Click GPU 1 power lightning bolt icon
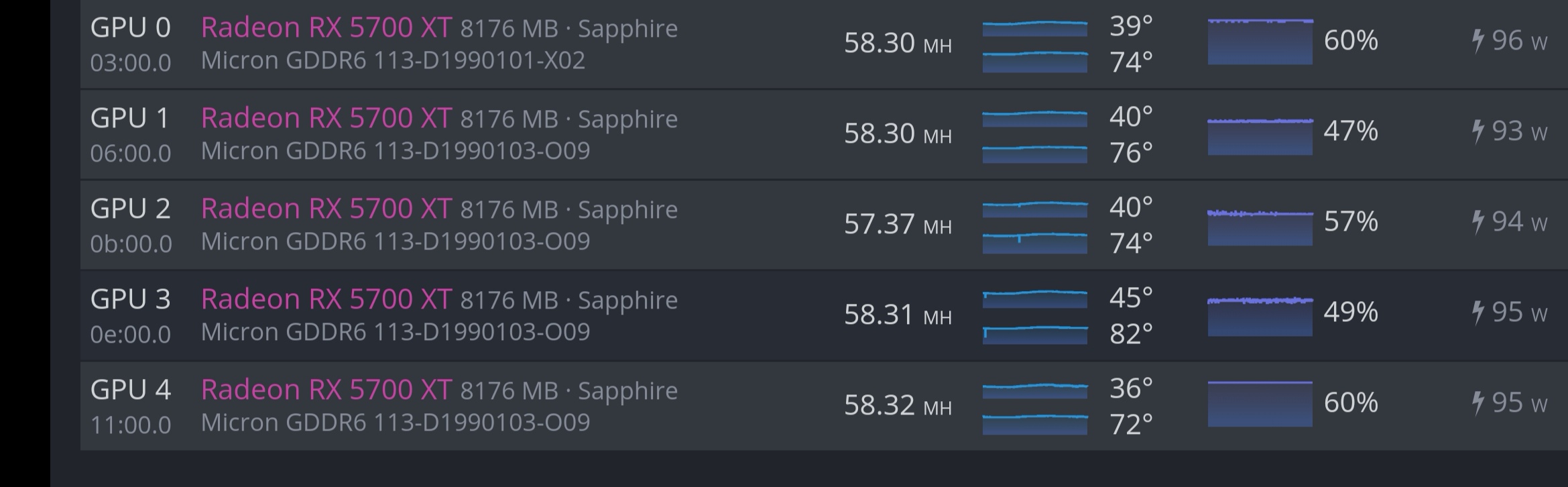Image resolution: width=1568 pixels, height=487 pixels. click(1477, 131)
